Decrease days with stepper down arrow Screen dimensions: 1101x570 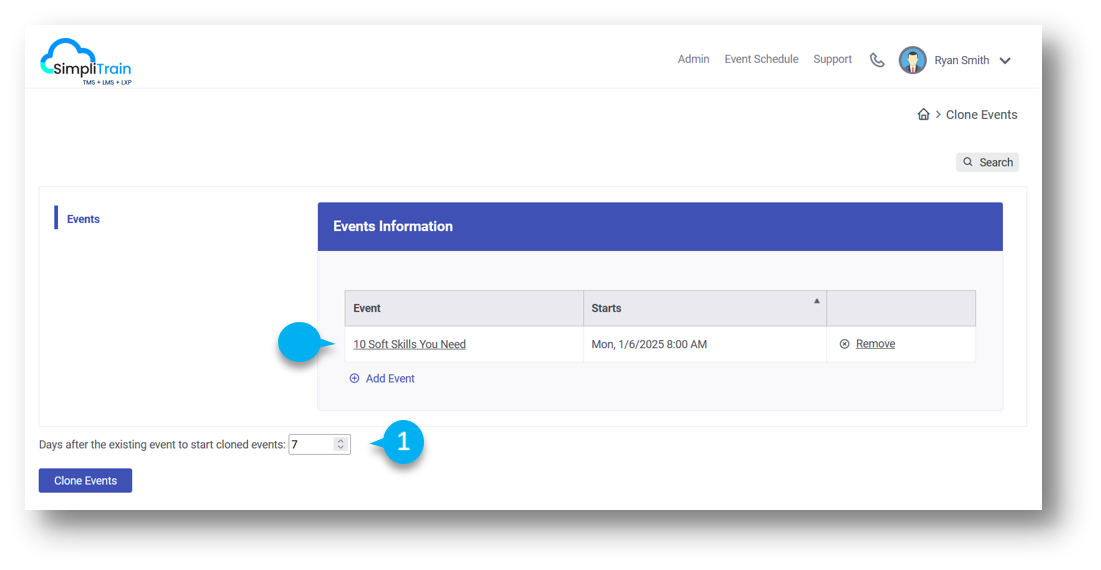point(340,449)
